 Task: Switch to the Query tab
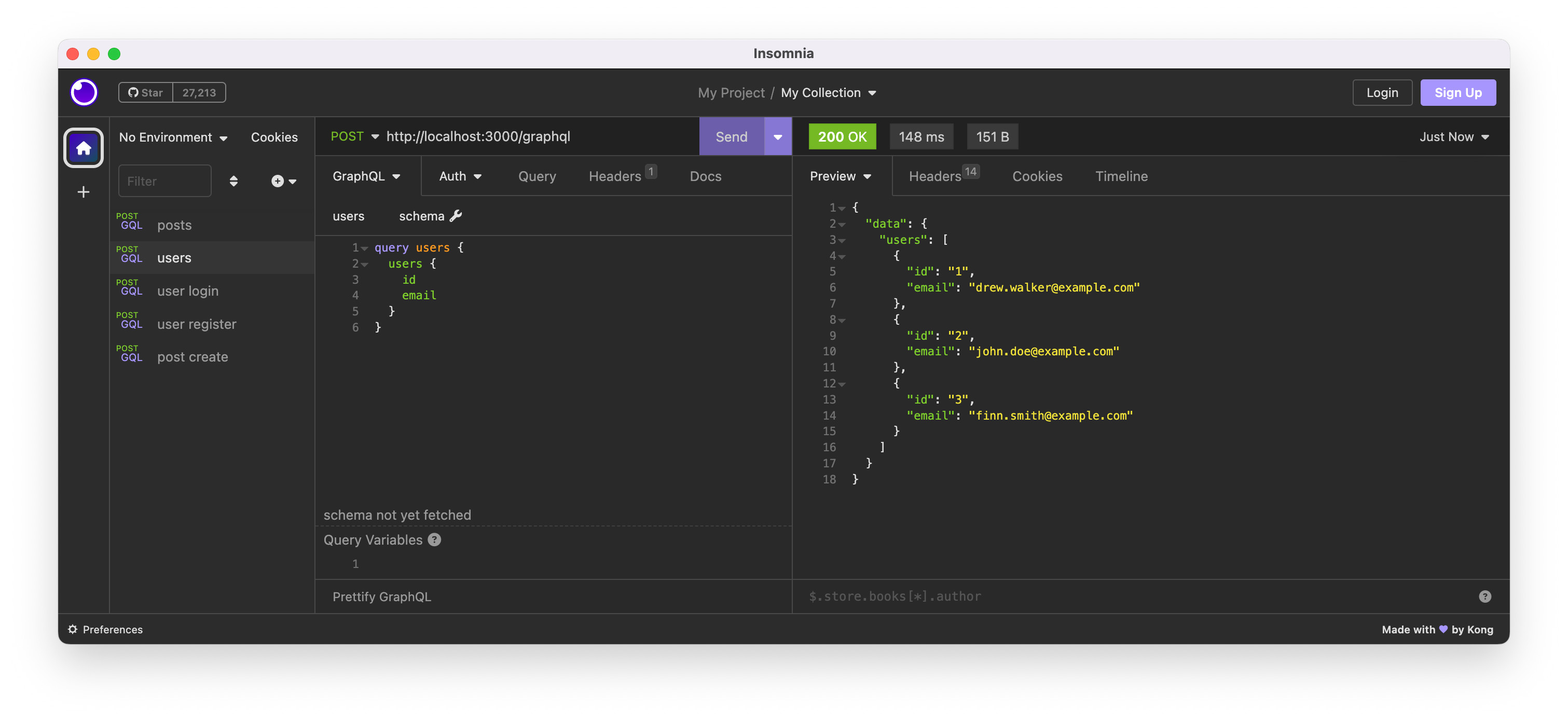point(537,176)
